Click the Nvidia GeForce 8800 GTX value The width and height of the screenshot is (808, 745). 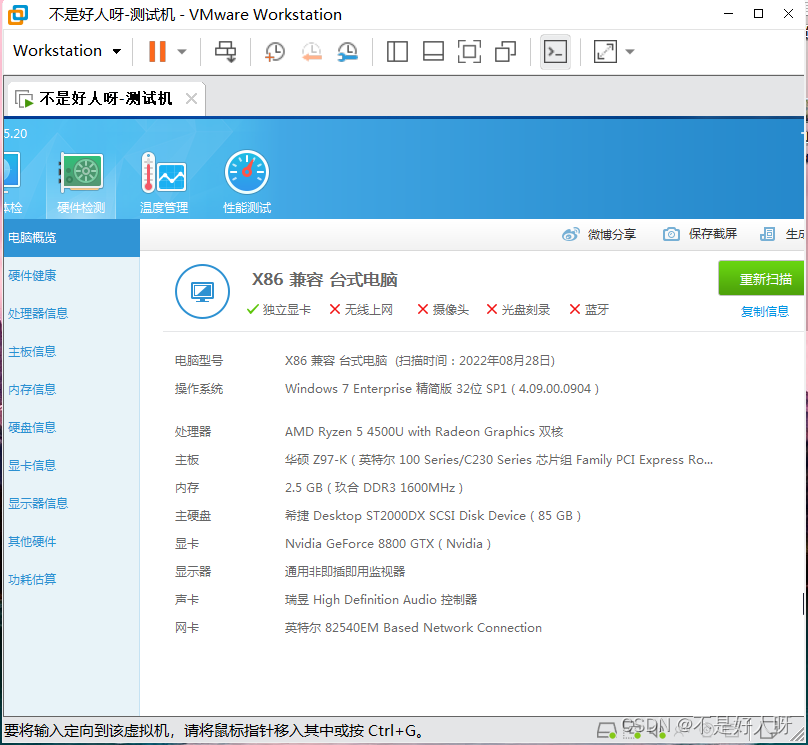click(388, 544)
